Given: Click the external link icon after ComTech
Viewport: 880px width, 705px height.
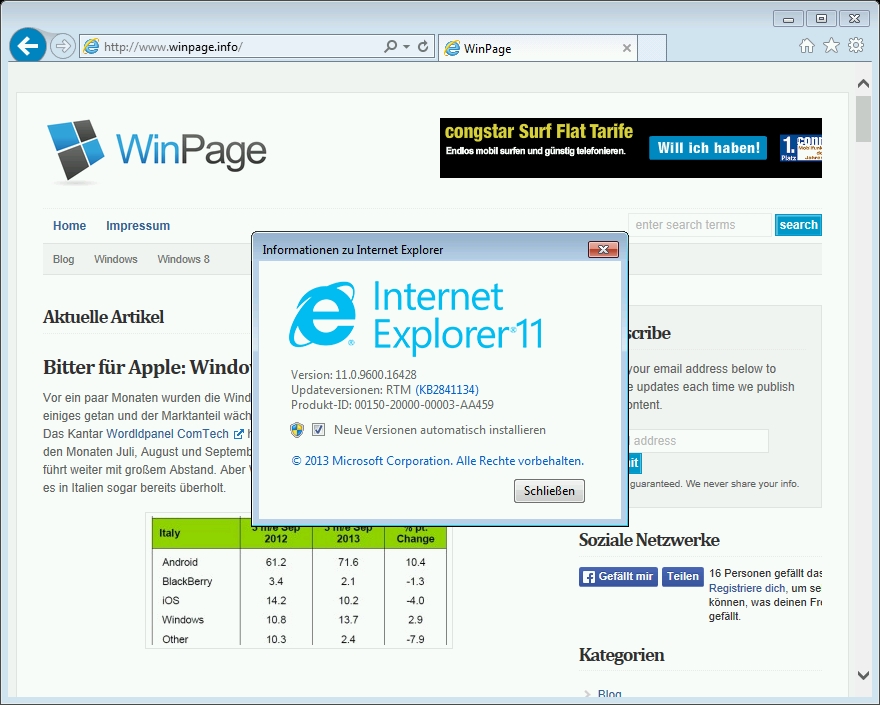Looking at the screenshot, I should click(x=239, y=434).
